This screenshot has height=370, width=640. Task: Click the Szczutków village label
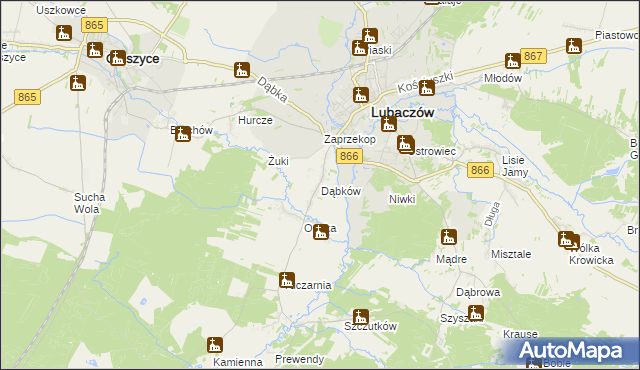tap(371, 326)
